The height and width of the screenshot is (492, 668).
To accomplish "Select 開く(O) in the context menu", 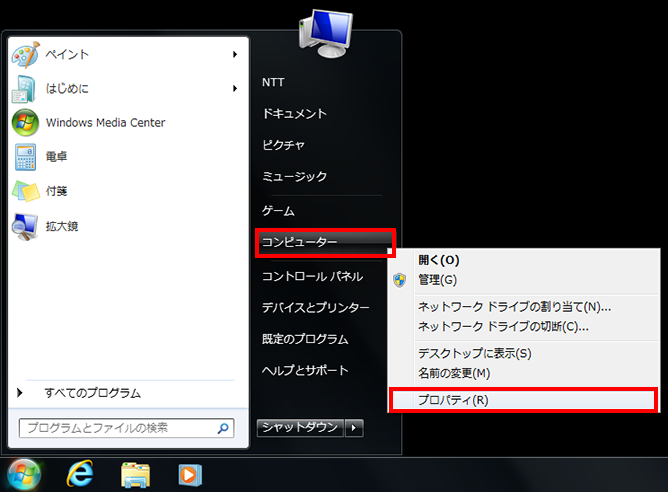I will coord(438,260).
